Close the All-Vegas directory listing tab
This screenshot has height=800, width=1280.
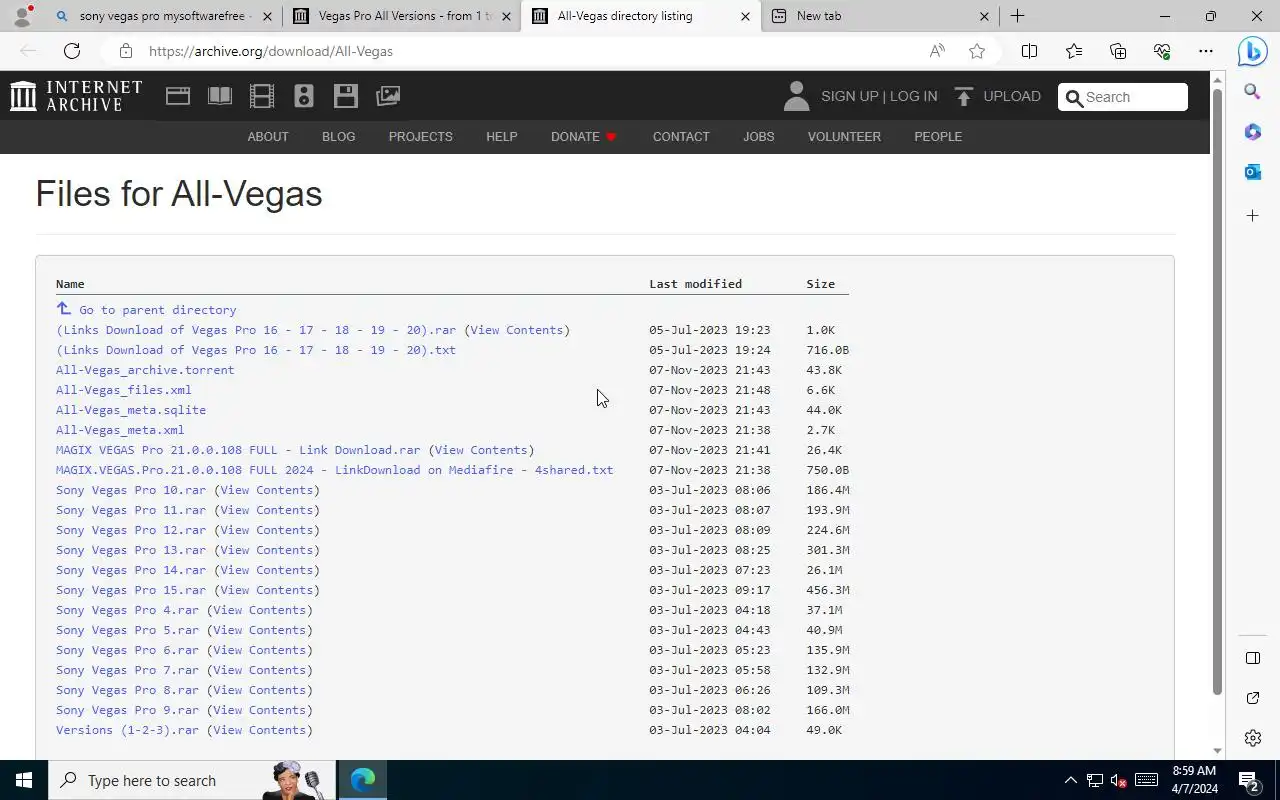pyautogui.click(x=745, y=16)
